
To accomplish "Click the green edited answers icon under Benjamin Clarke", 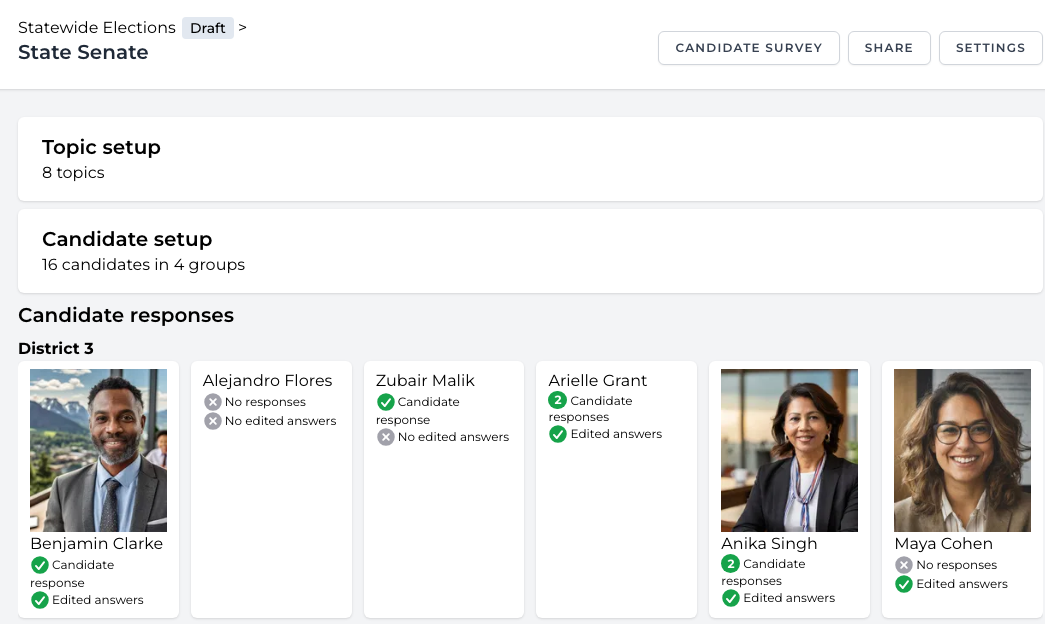I will [40, 600].
